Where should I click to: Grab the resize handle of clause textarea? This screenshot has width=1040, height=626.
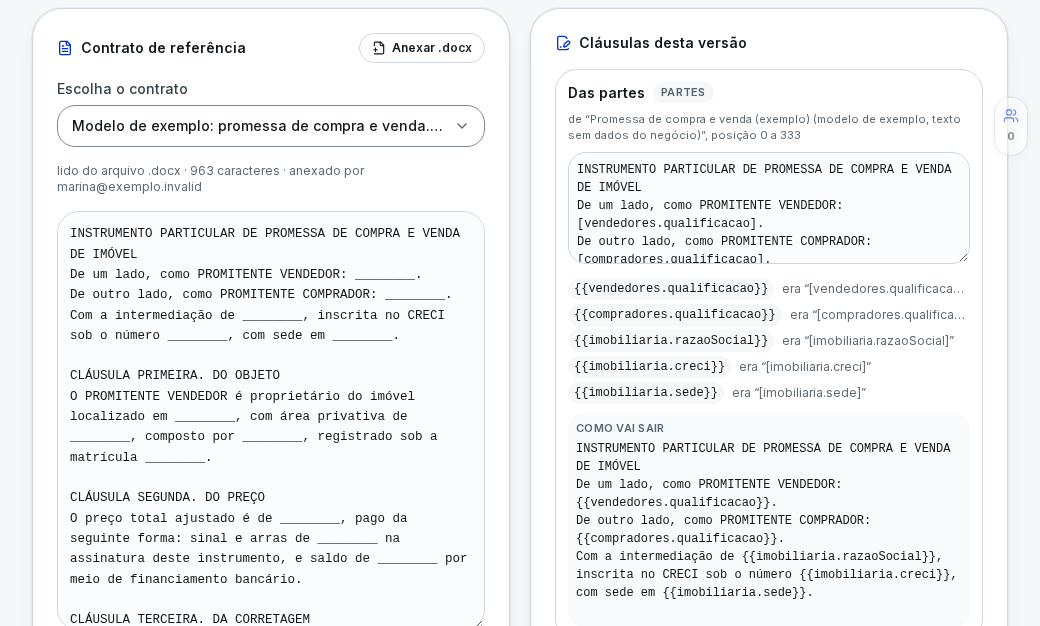tap(964, 257)
